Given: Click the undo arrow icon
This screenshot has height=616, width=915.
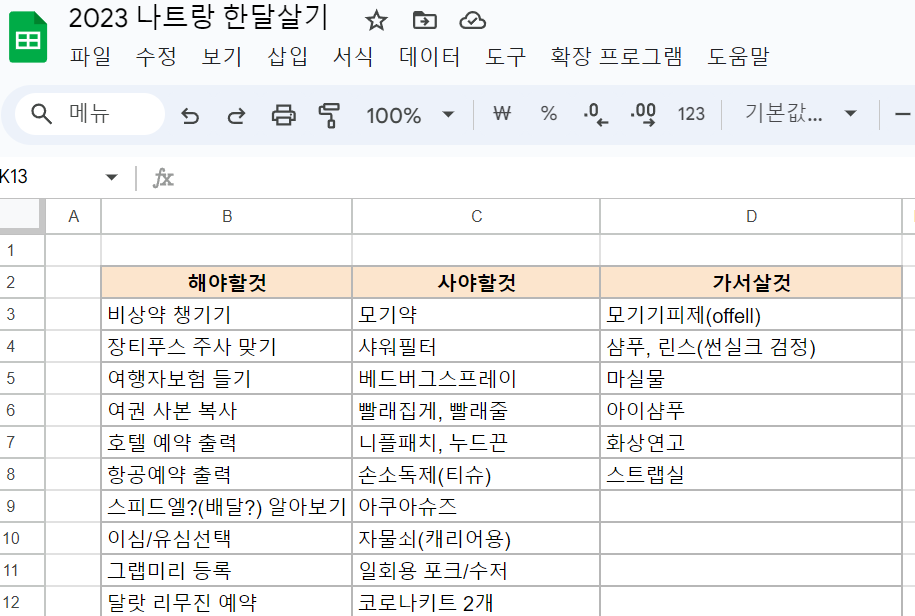Looking at the screenshot, I should (x=190, y=115).
